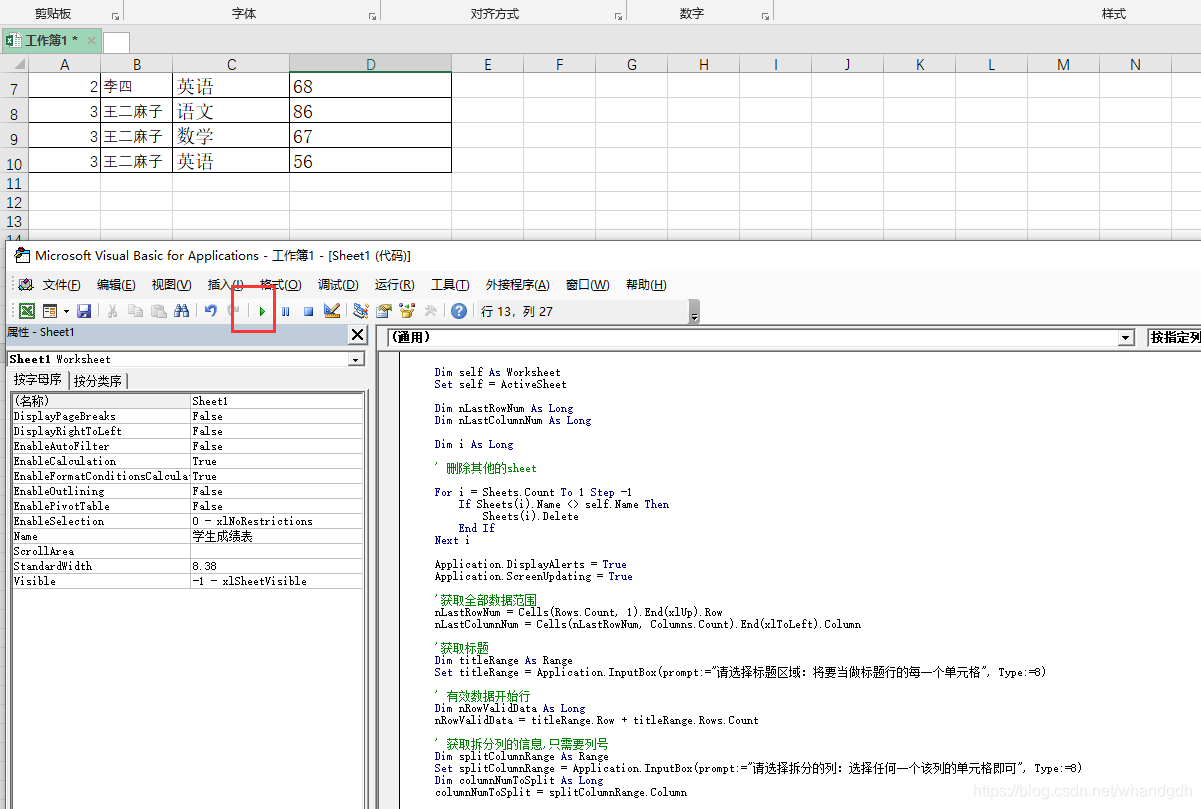Undo the last action with Undo arrow
This screenshot has height=809, width=1201.
click(x=210, y=311)
